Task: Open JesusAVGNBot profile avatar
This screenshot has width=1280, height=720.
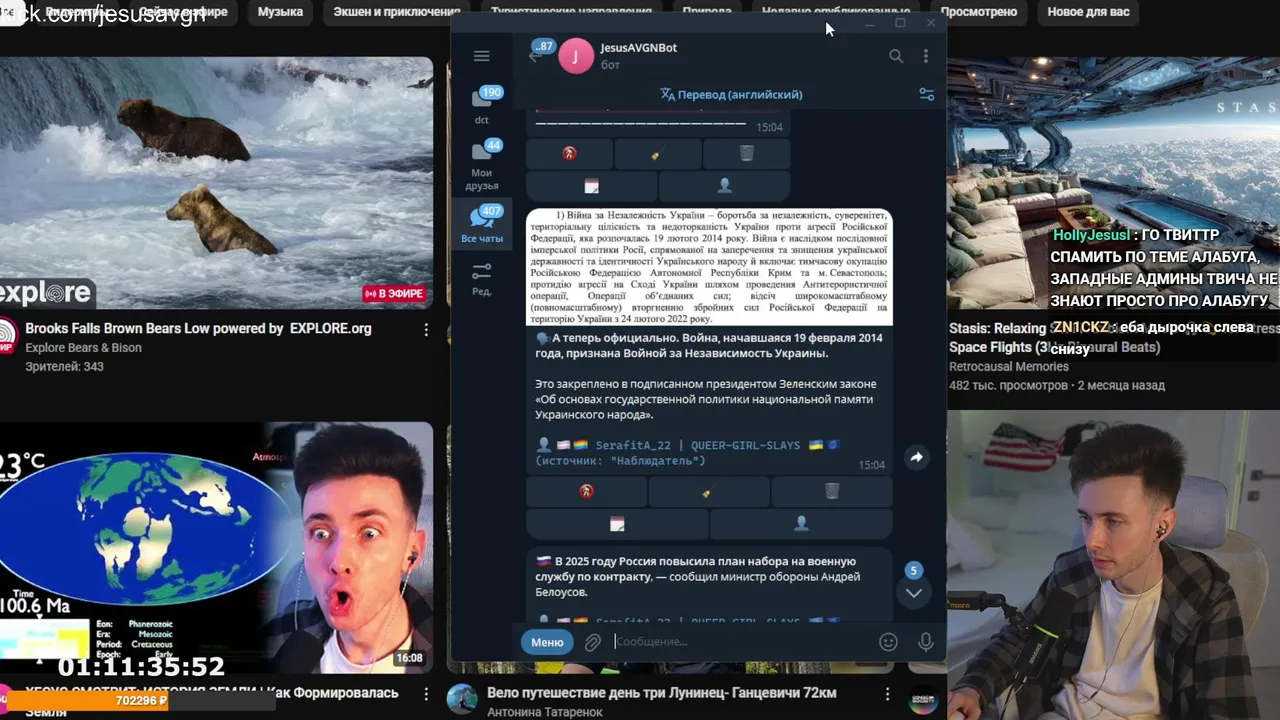Action: [x=576, y=56]
